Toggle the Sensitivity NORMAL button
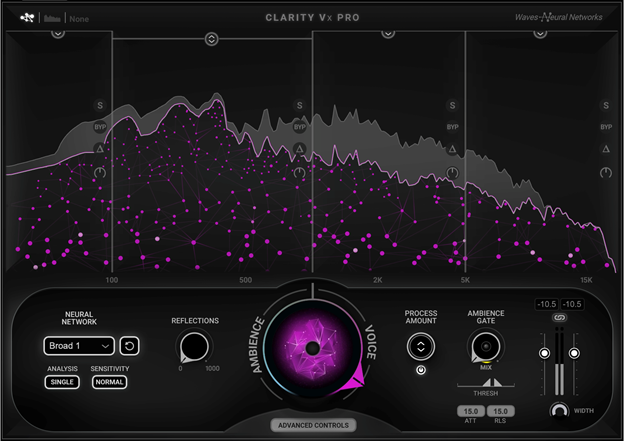This screenshot has width=624, height=441. click(109, 382)
